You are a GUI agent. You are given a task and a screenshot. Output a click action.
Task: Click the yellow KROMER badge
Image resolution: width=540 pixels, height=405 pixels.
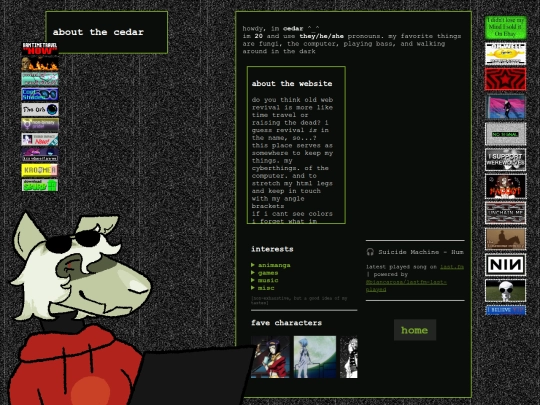40,170
